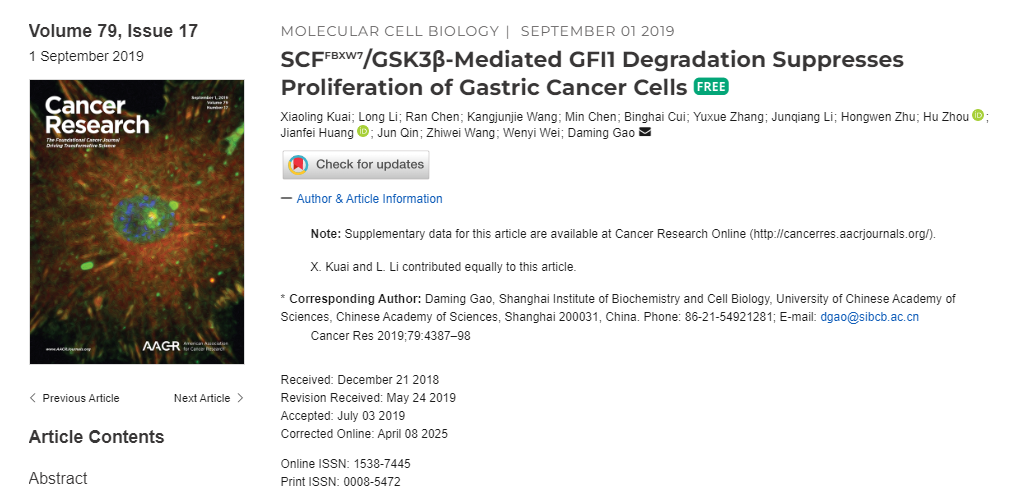Email dgao@sibcb.ac.cn link
This screenshot has width=1020, height=499.
tap(870, 317)
